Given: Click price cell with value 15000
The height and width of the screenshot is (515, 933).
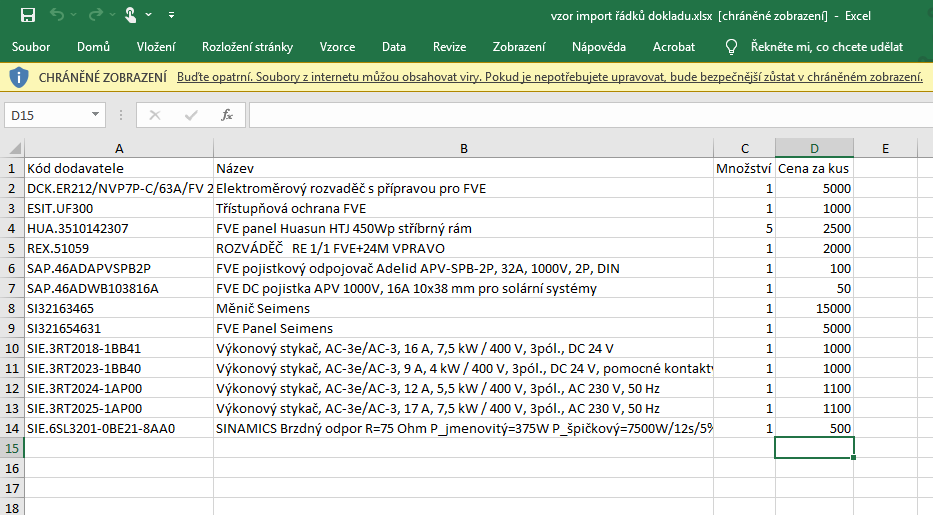Looking at the screenshot, I should 814,309.
